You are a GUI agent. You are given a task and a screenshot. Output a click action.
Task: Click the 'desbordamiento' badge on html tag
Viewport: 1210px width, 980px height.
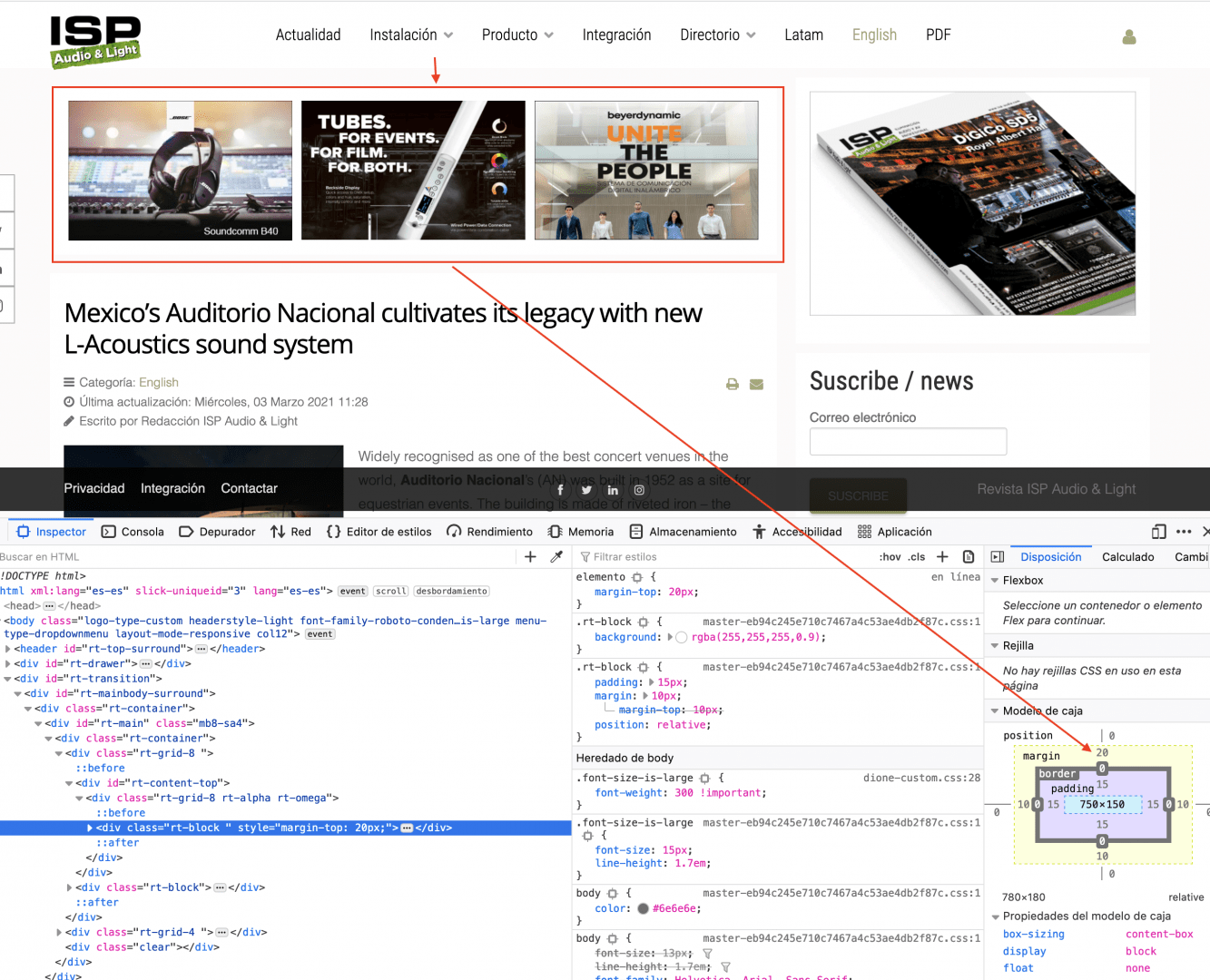coord(452,592)
